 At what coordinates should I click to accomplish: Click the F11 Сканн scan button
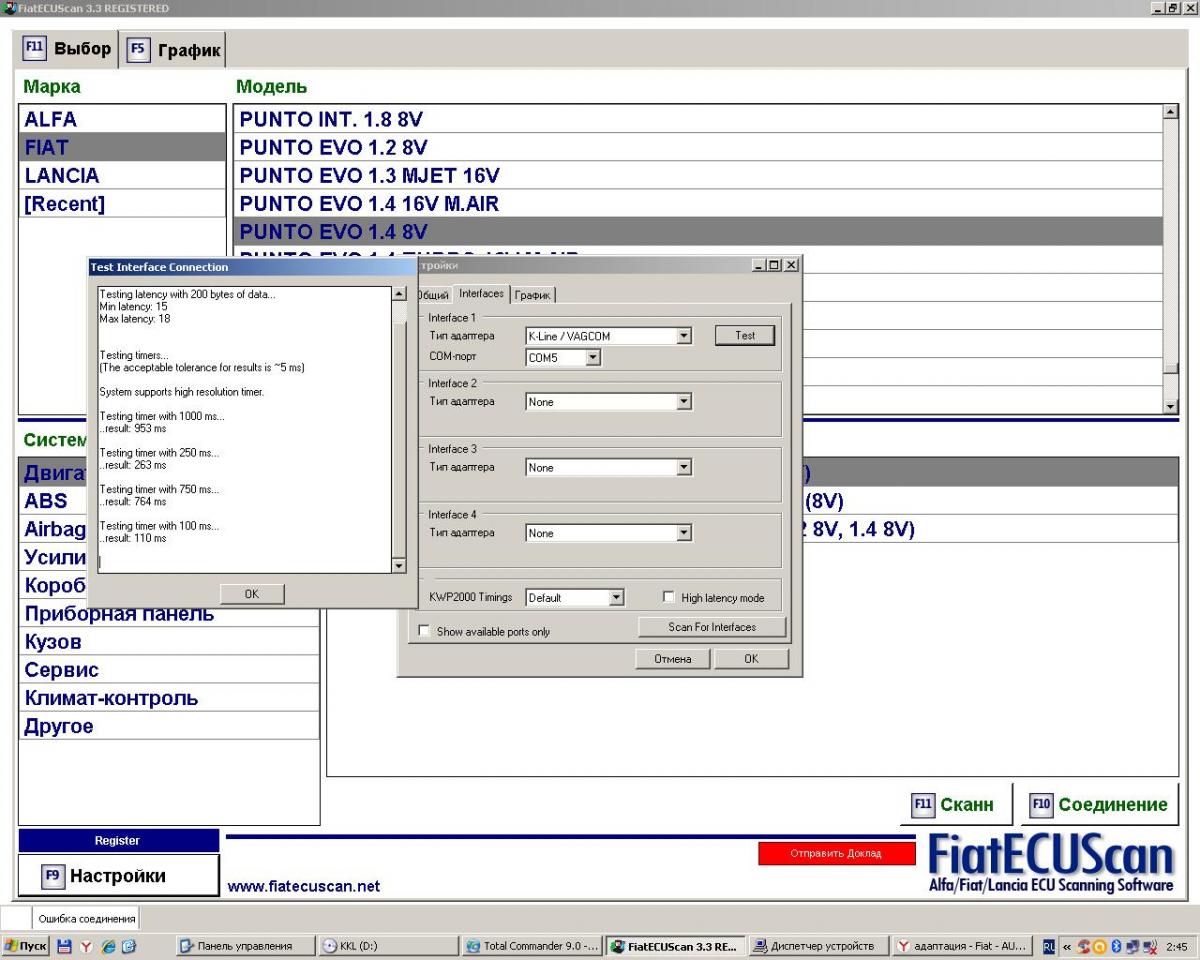(x=954, y=805)
